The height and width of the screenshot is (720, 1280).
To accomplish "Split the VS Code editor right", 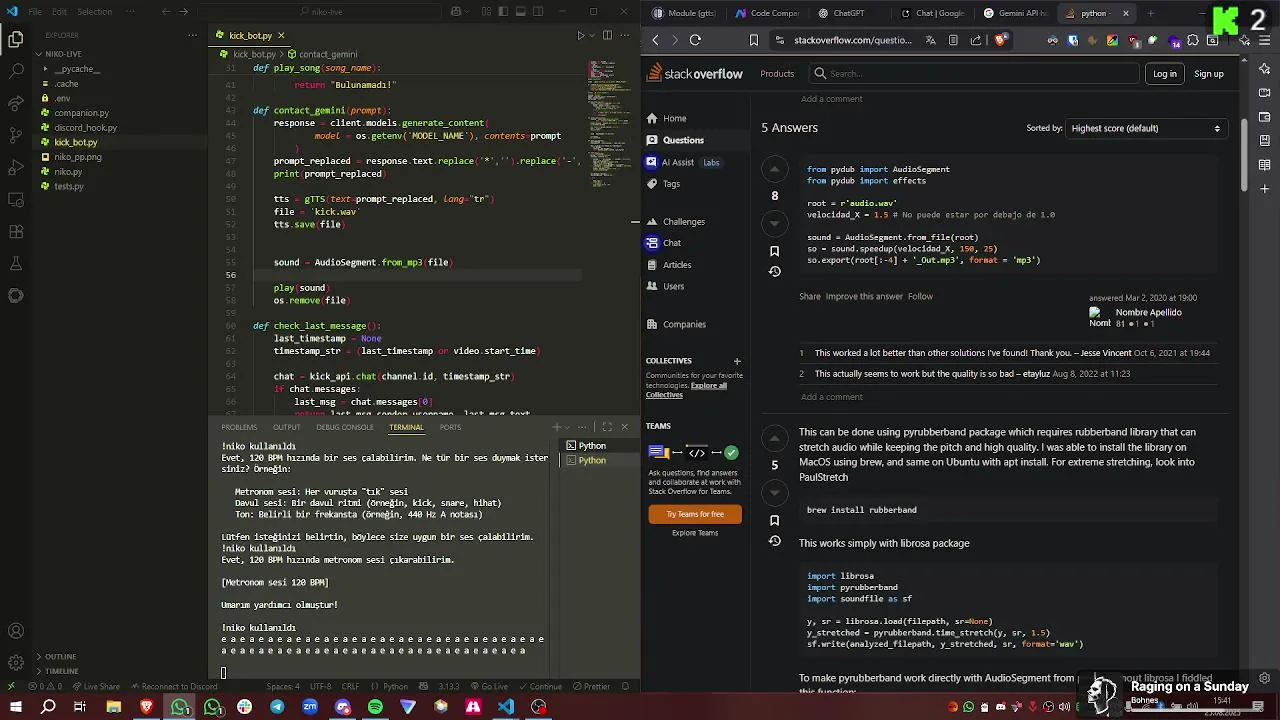I will pos(607,35).
